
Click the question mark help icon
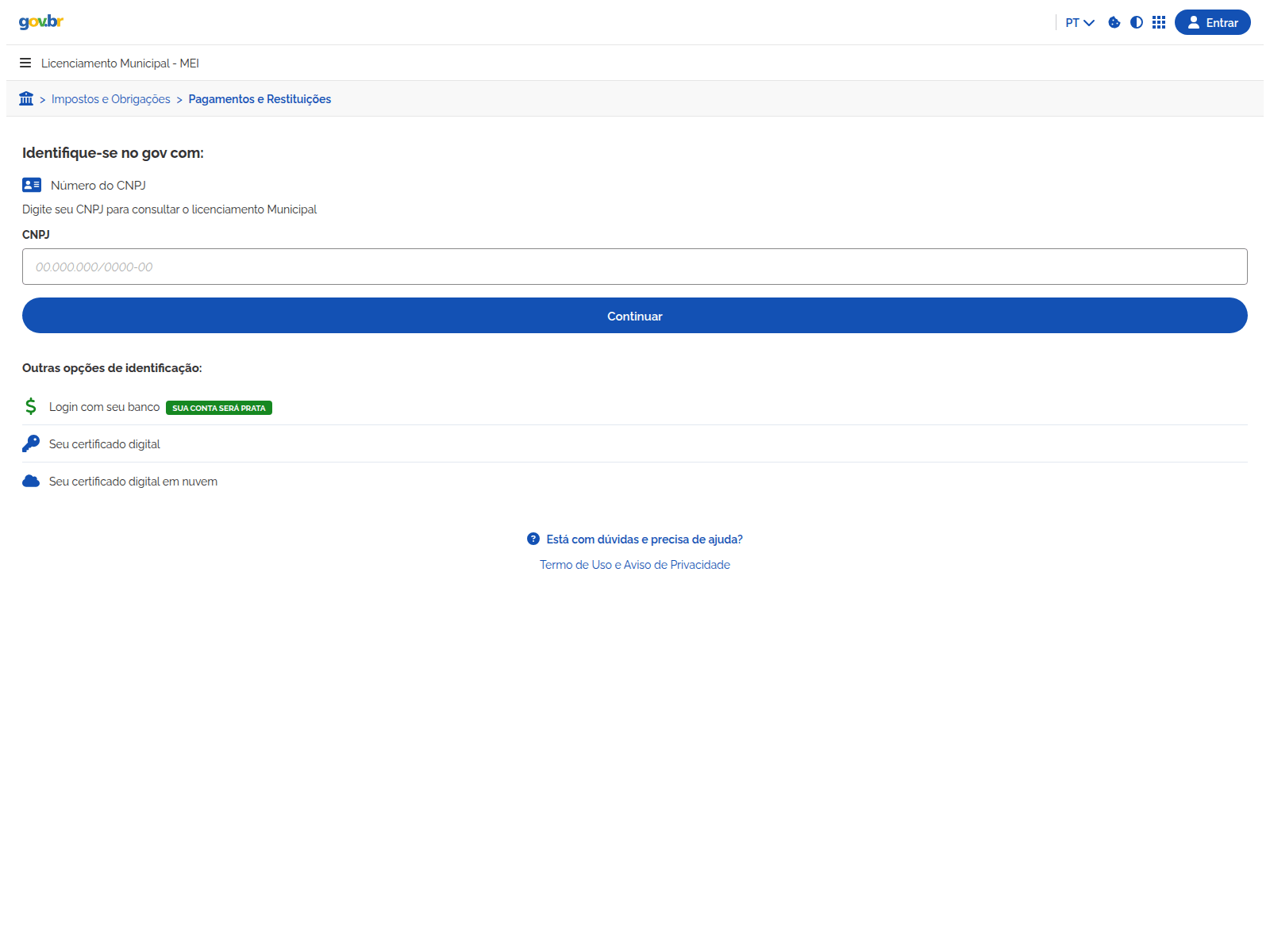point(533,539)
